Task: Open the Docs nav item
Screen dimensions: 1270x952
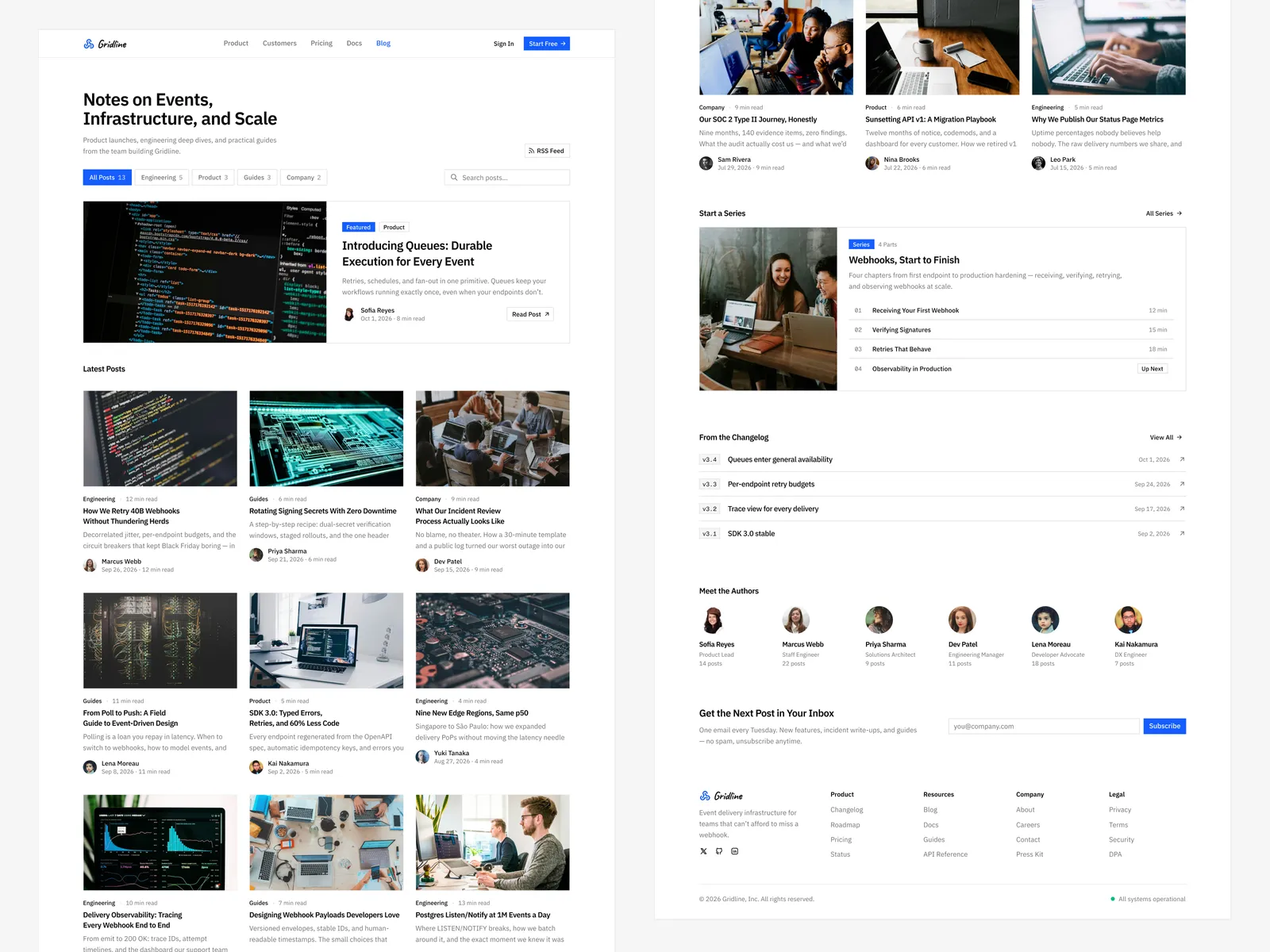Action: tap(354, 44)
